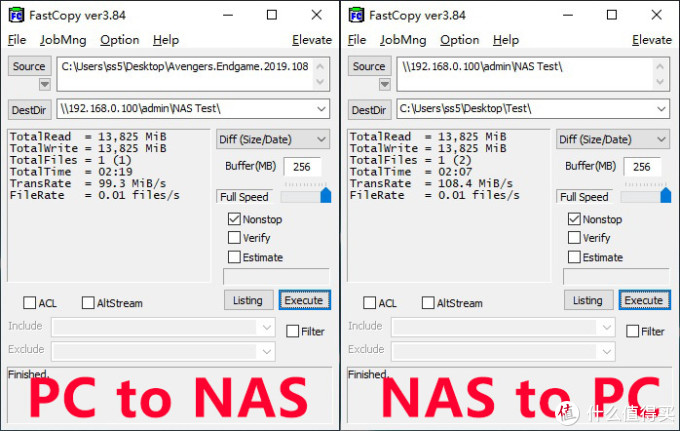
Task: Click the FastCopy app icon in right window title bar
Action: coord(356,16)
